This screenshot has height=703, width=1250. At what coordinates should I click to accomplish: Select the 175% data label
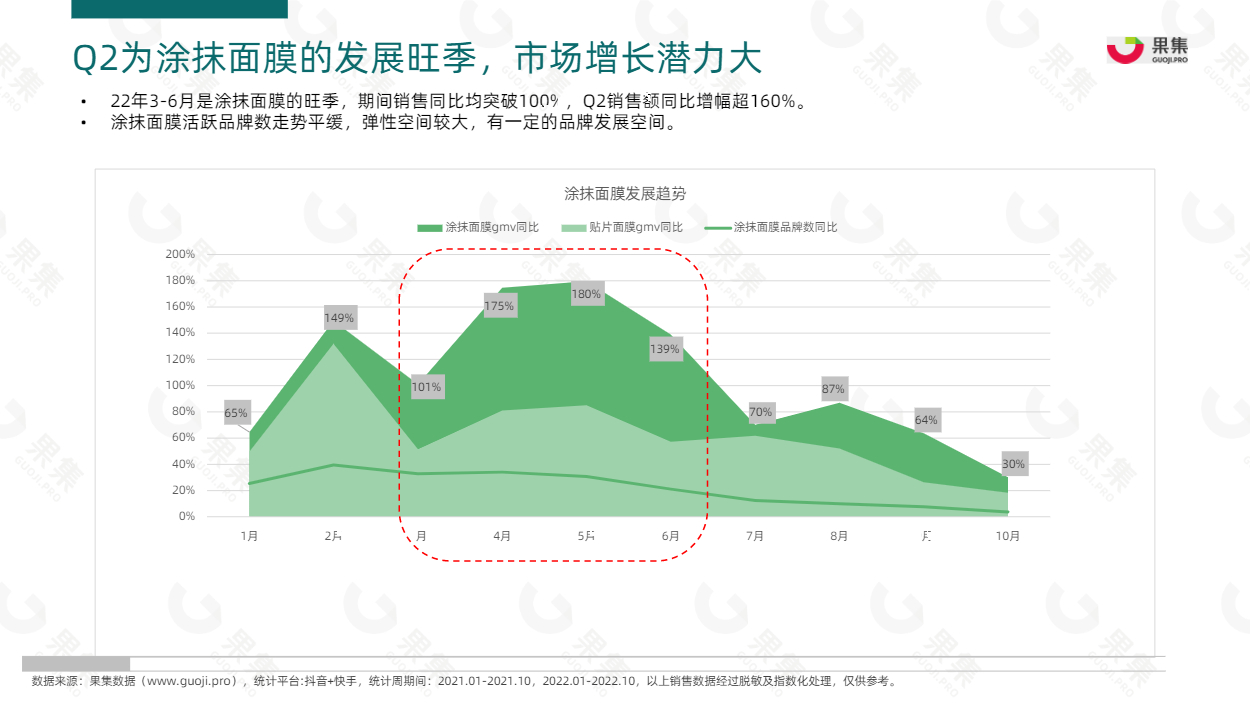[499, 306]
